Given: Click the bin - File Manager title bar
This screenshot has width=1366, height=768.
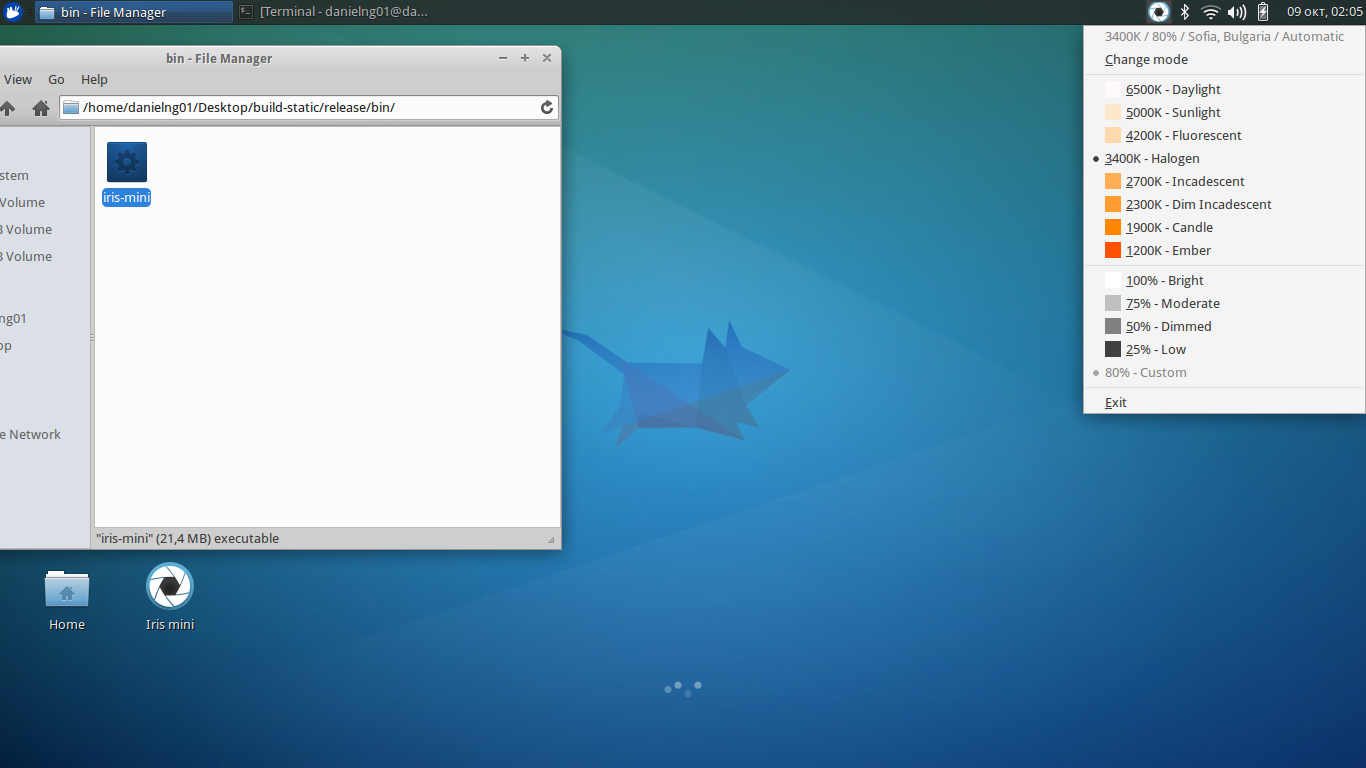Looking at the screenshot, I should click(x=219, y=58).
